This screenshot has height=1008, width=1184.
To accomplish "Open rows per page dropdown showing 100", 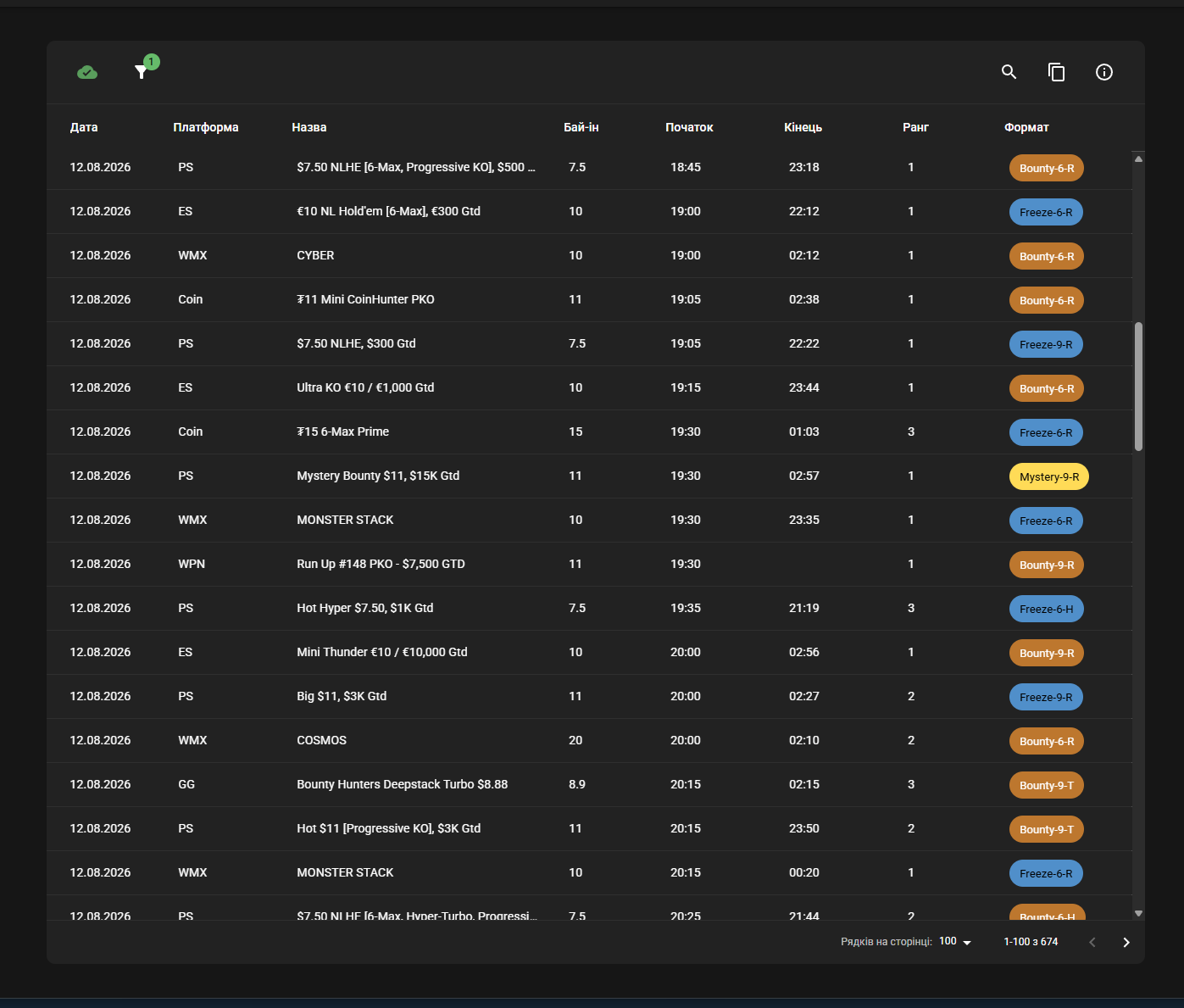I will [955, 942].
